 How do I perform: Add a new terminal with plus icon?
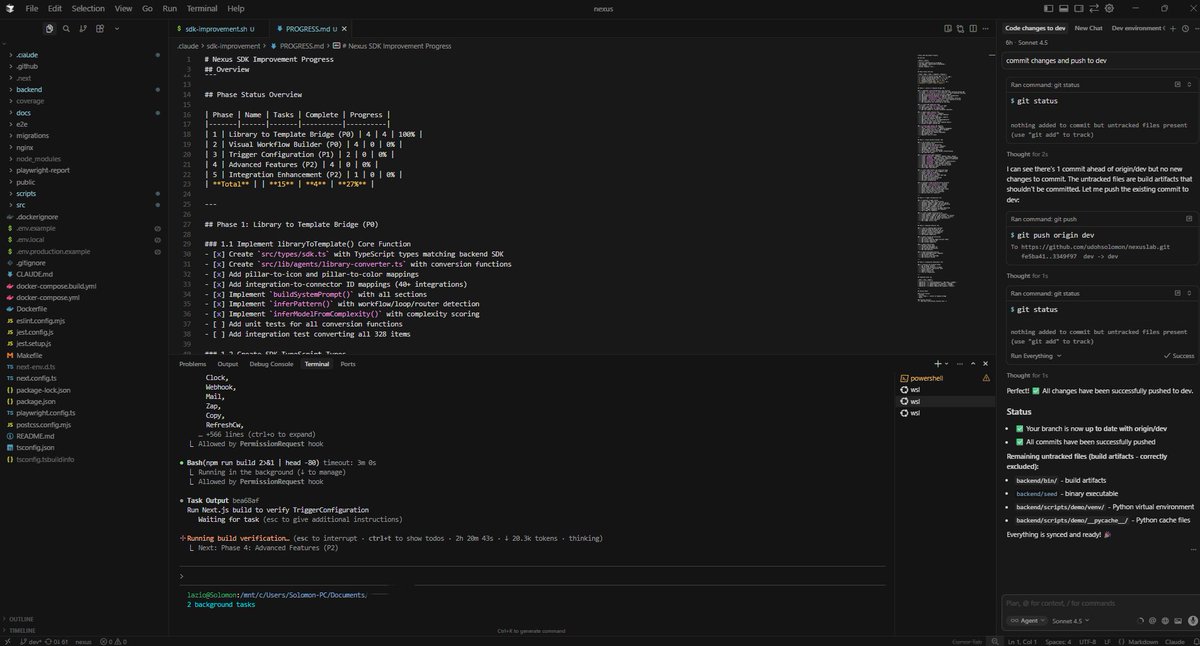point(938,363)
